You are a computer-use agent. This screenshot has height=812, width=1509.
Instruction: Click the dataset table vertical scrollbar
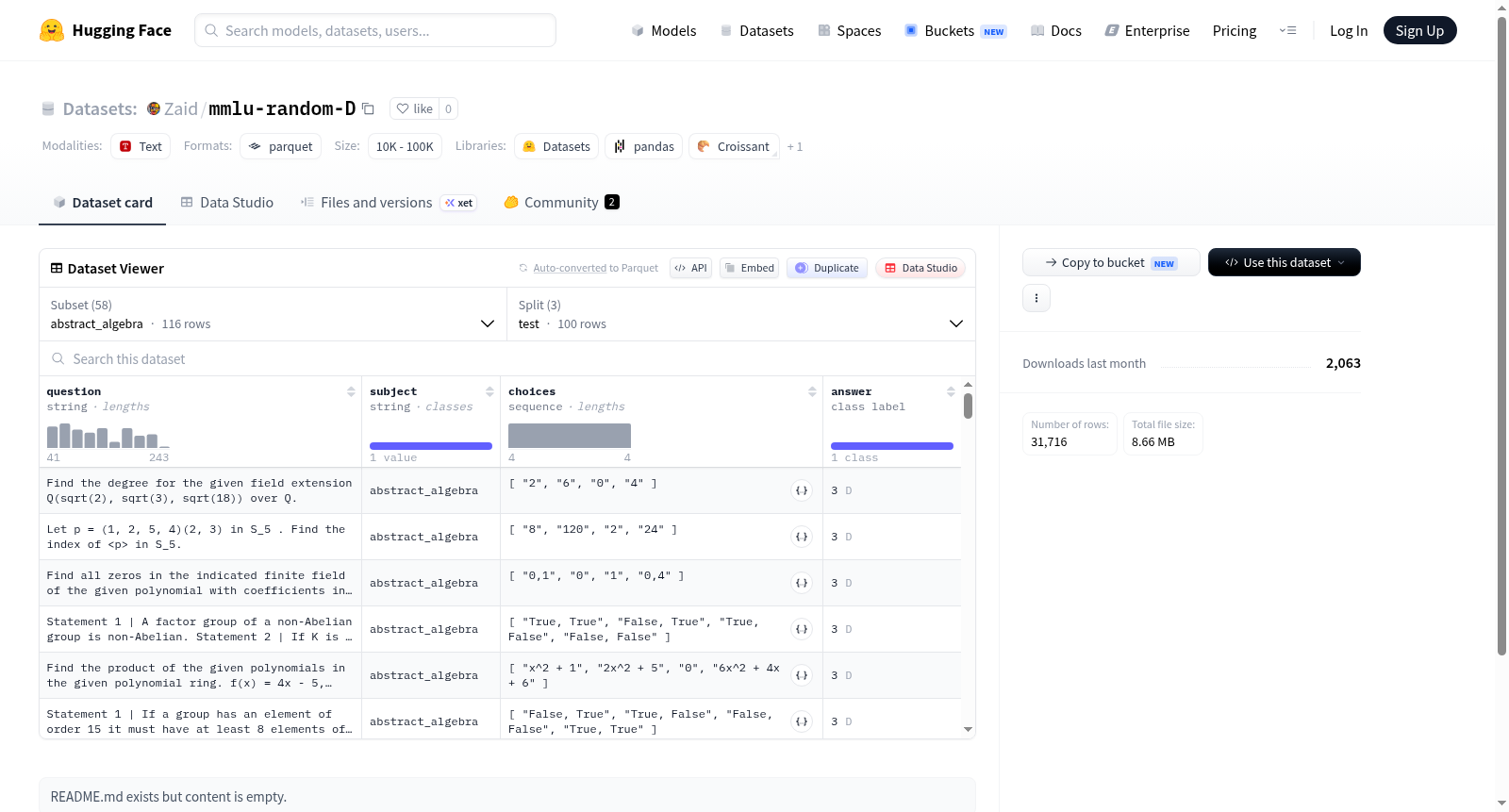(x=968, y=406)
